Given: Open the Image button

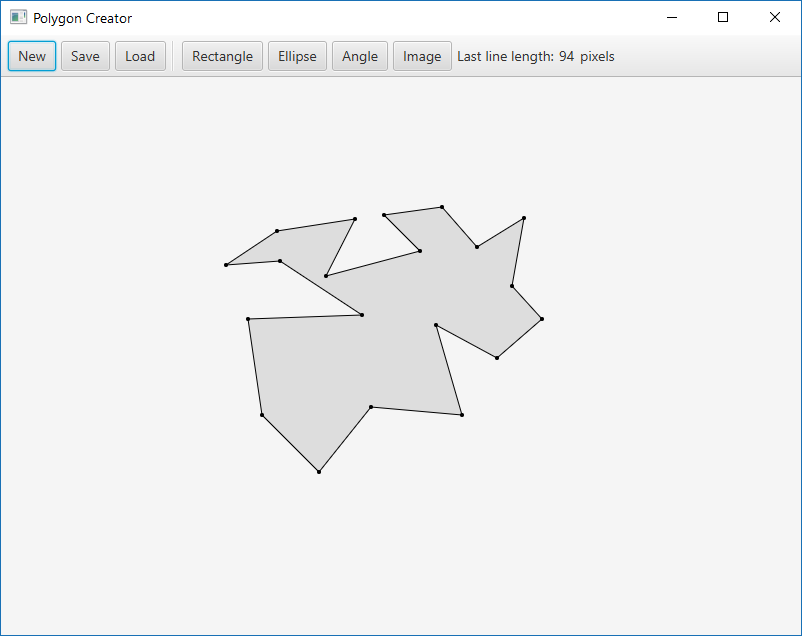Looking at the screenshot, I should point(422,56).
